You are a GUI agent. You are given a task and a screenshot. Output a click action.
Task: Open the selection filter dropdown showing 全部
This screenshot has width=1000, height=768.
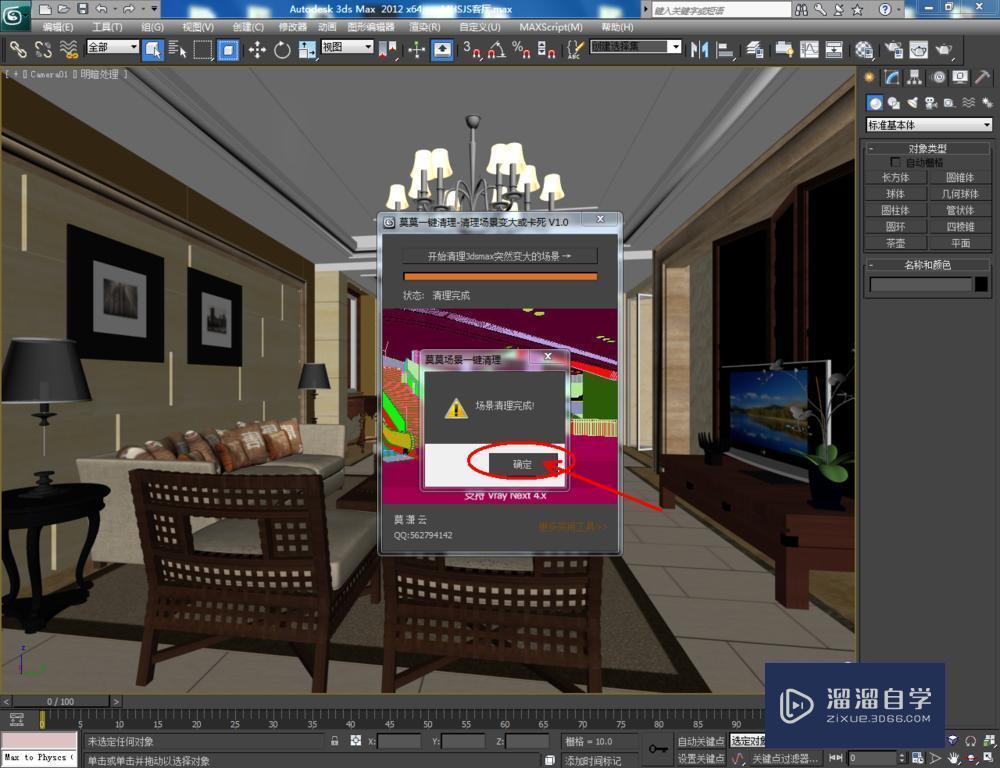(x=112, y=47)
